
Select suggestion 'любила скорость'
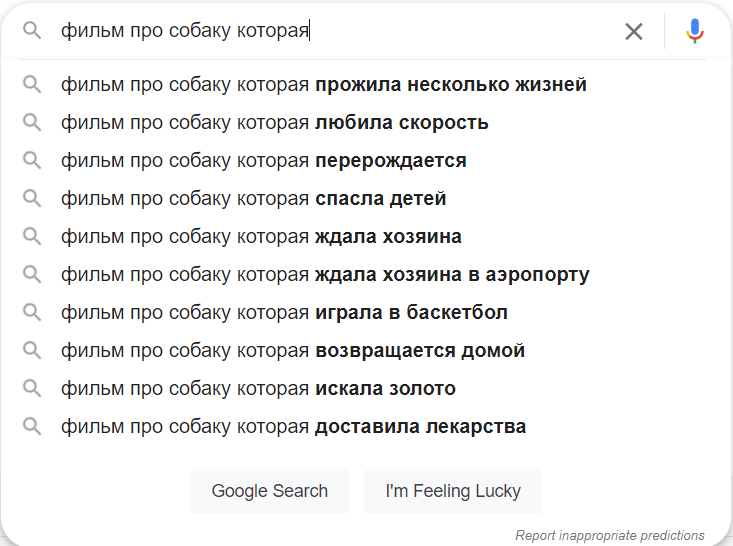274,123
